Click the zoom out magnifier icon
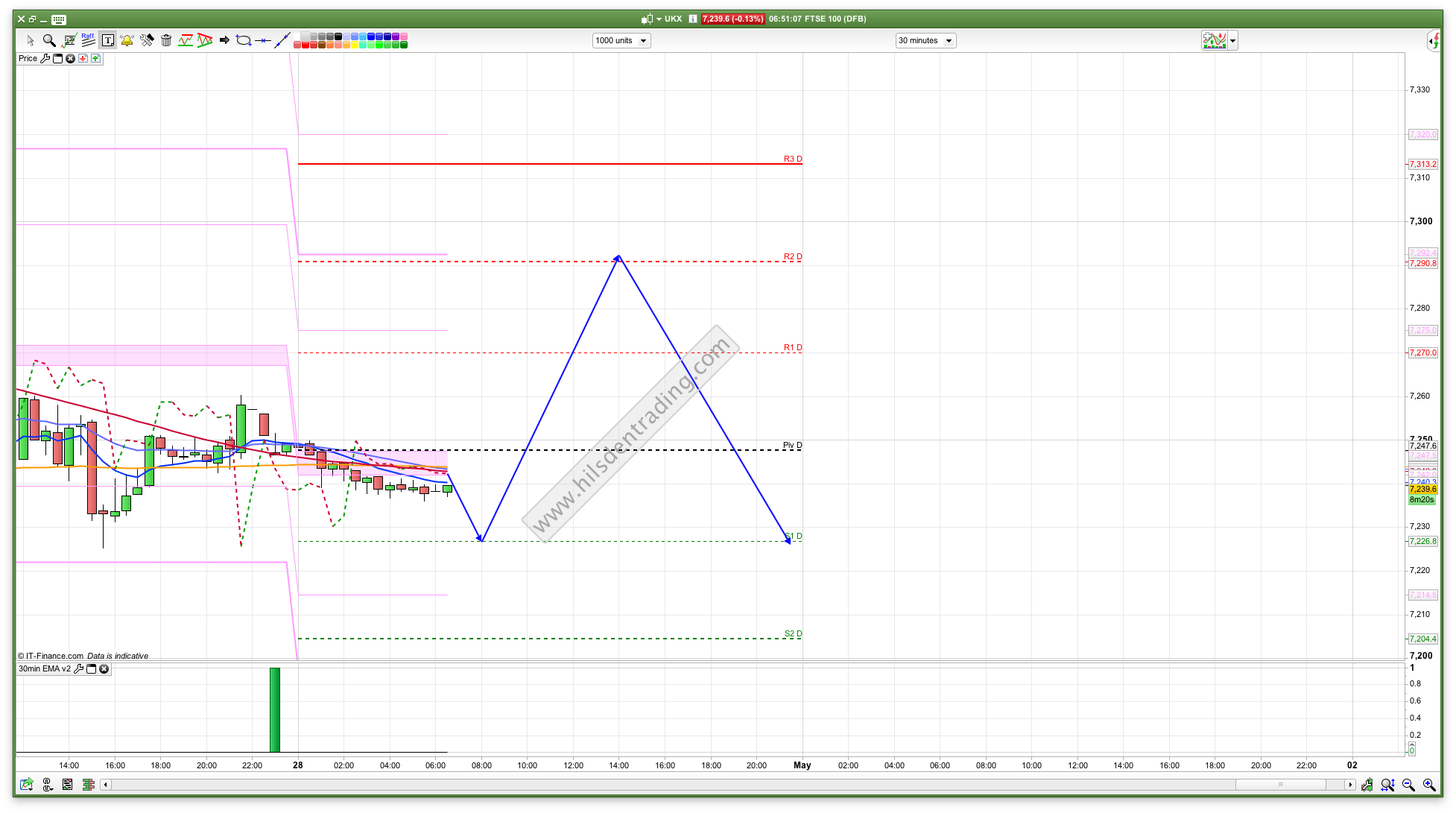This screenshot has height=813, width=1456. coord(1408,785)
